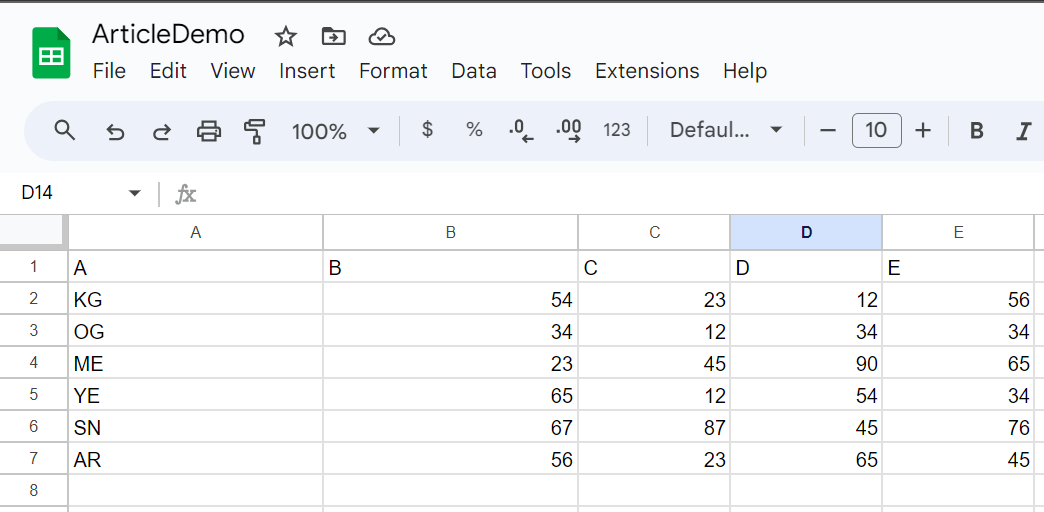
Task: Open more number formats 123
Action: pos(617,130)
